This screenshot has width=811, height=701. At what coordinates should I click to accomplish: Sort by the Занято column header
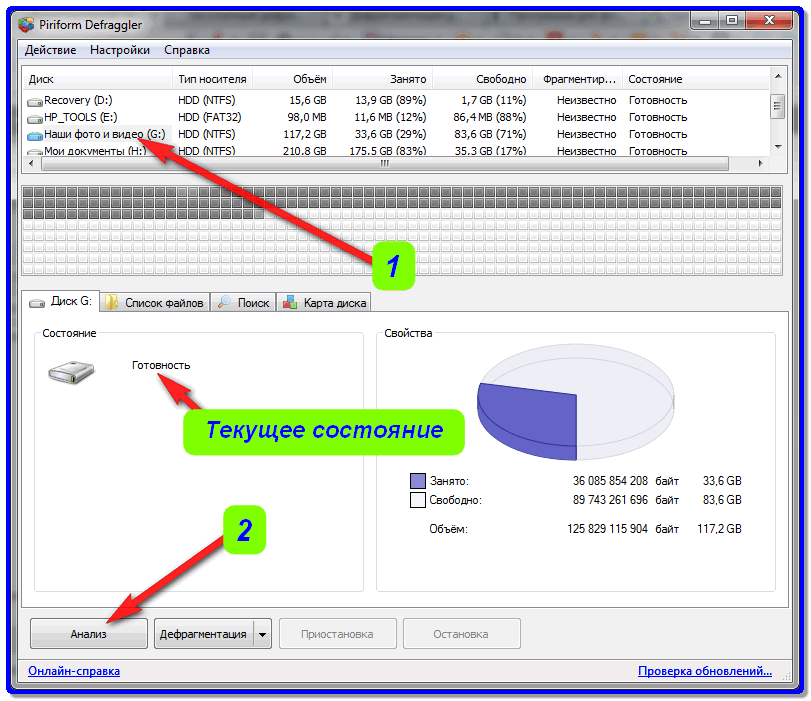(x=383, y=79)
